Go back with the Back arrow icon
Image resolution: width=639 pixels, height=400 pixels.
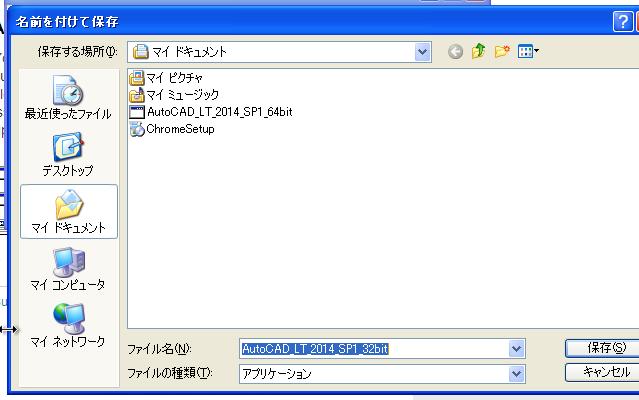coord(455,52)
